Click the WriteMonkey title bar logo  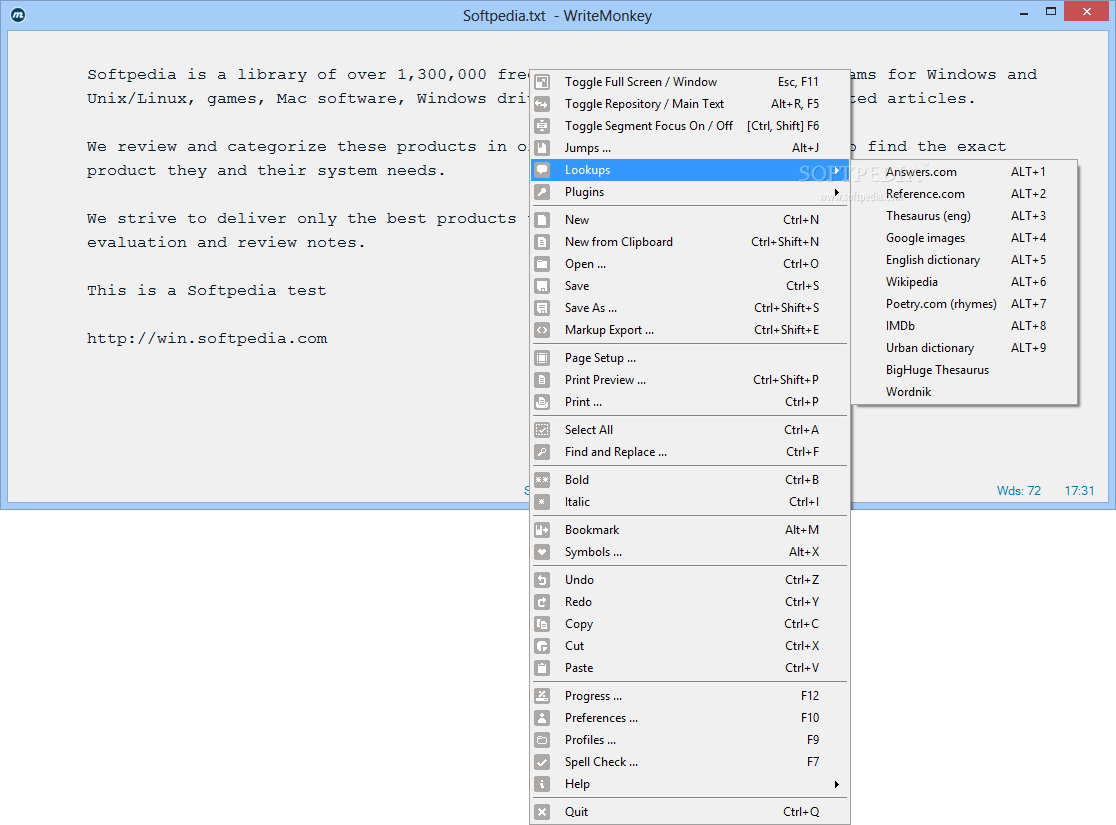19,15
